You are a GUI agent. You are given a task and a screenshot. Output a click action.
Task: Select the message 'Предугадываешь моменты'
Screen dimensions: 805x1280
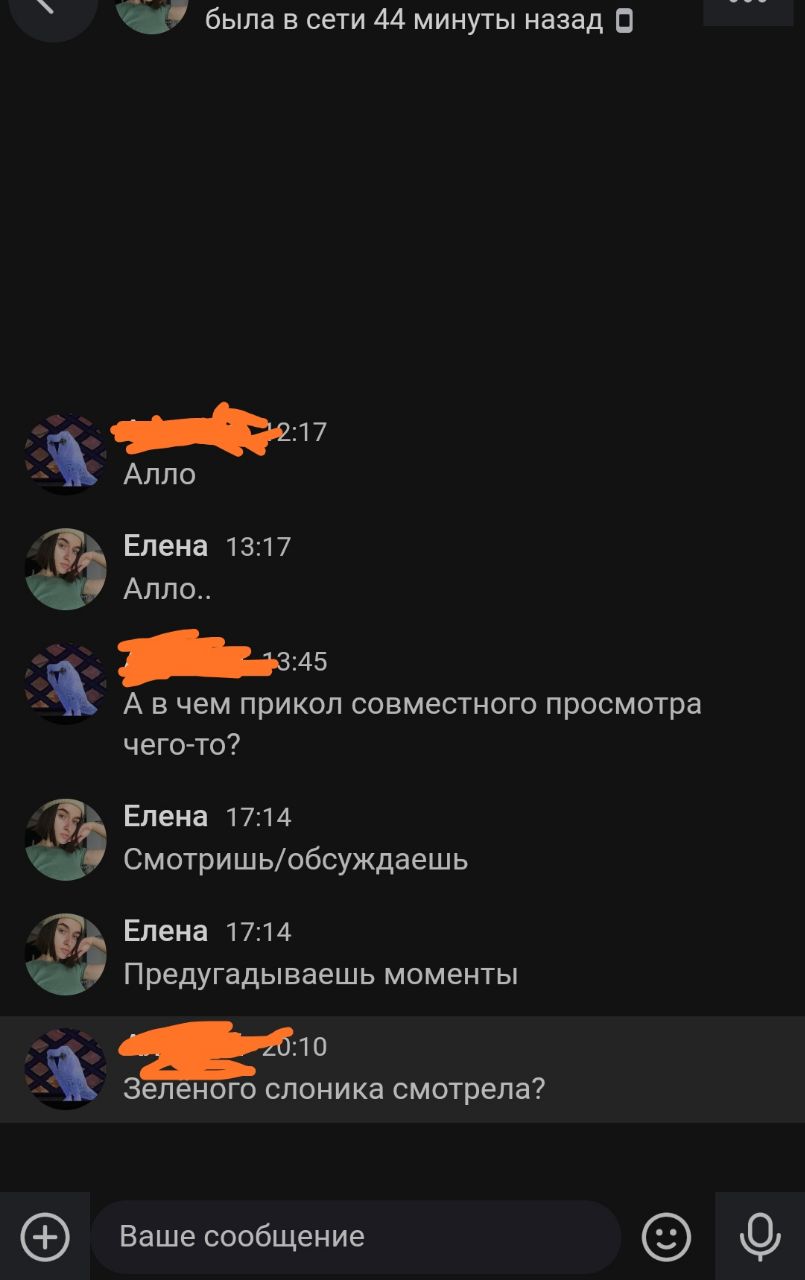pos(321,974)
